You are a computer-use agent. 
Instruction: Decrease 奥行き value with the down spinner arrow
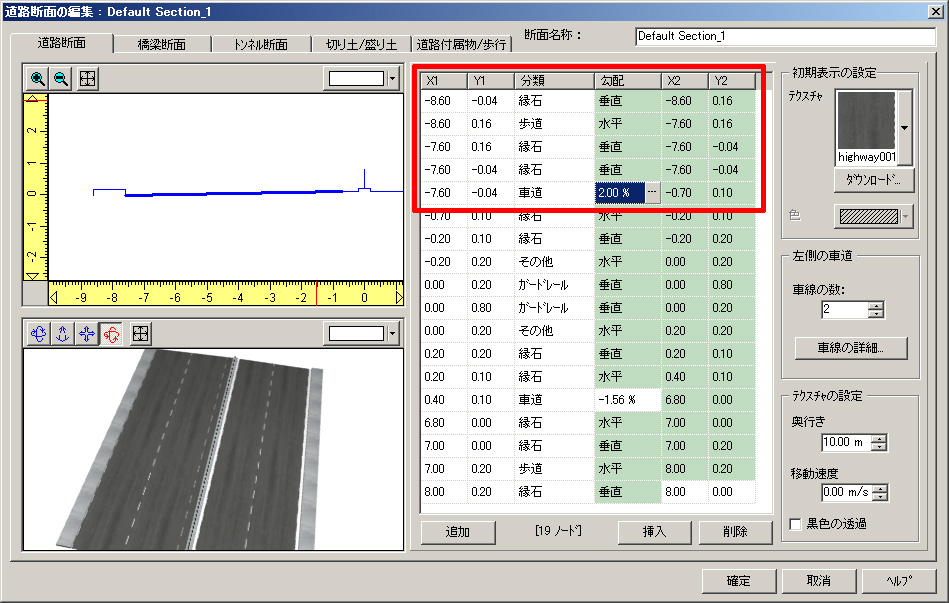coord(878,447)
